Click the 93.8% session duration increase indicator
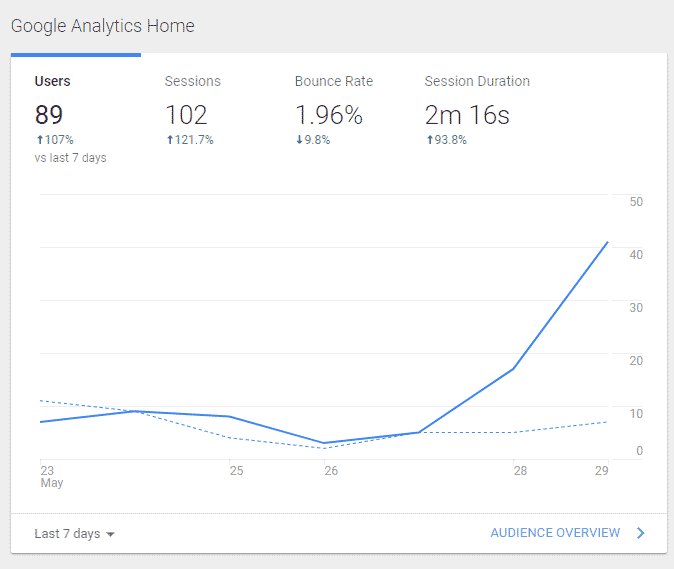This screenshot has width=674, height=569. 446,140
